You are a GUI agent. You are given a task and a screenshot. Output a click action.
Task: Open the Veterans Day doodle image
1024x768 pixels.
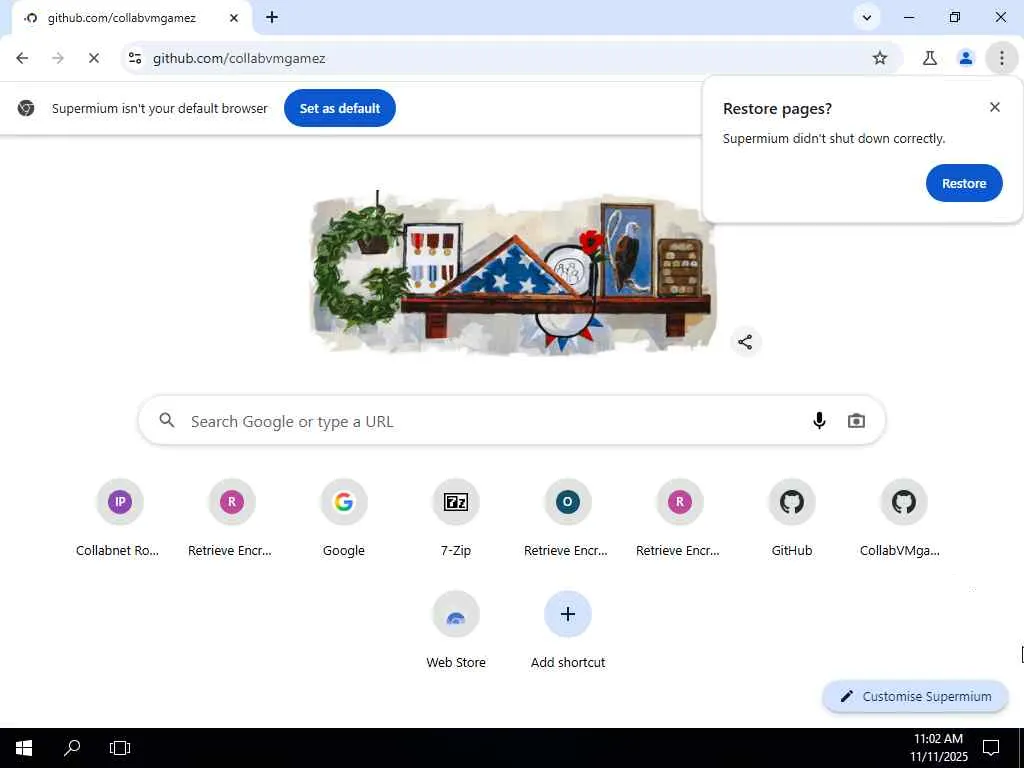[513, 274]
